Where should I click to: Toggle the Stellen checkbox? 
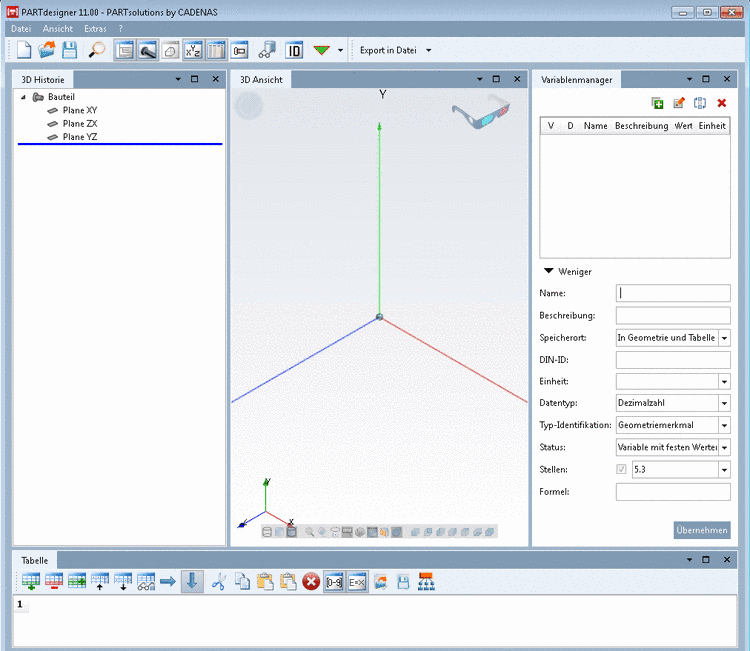pos(622,469)
